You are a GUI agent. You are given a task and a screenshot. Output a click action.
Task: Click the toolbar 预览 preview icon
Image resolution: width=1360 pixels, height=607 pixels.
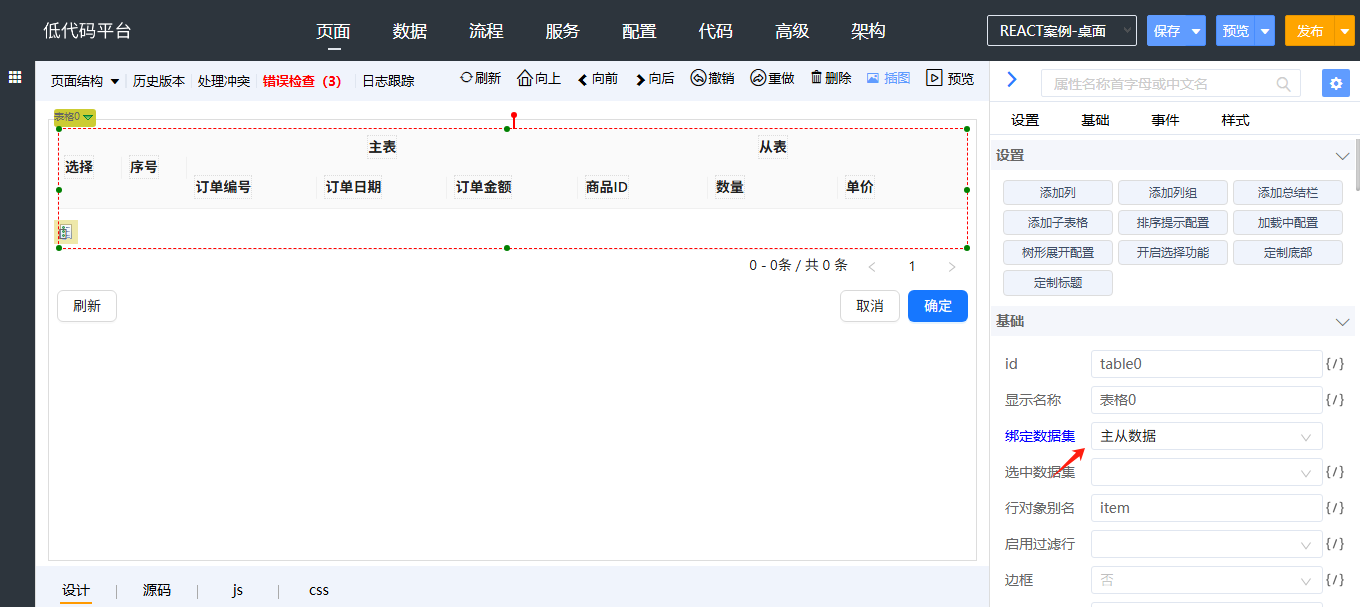[949, 78]
